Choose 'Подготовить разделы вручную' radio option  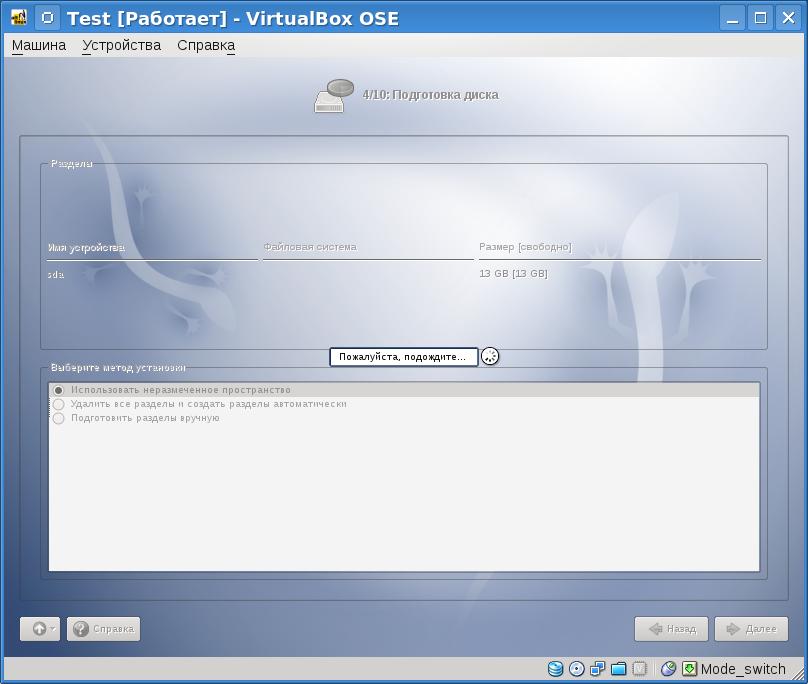click(59, 418)
